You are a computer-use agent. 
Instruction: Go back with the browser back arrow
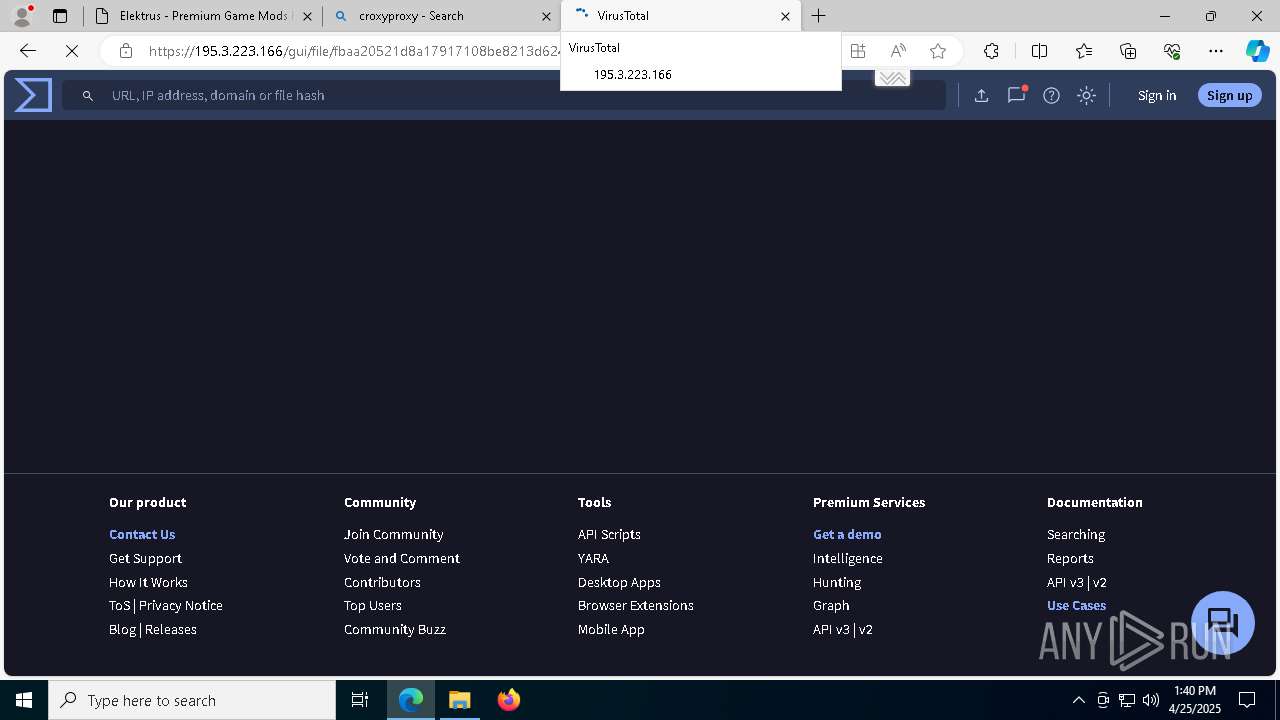click(x=28, y=51)
